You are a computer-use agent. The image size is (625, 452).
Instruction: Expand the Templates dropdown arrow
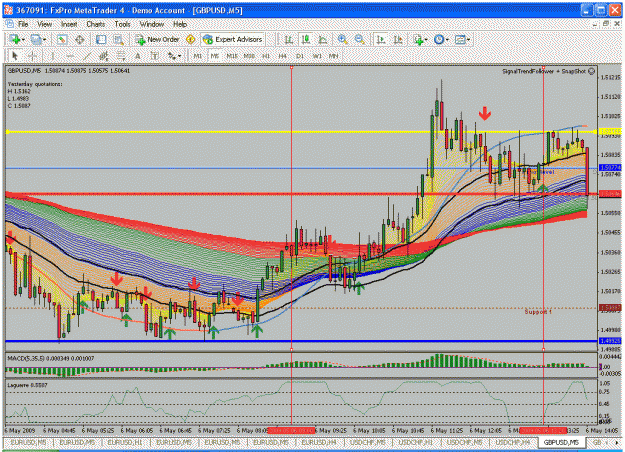point(468,39)
